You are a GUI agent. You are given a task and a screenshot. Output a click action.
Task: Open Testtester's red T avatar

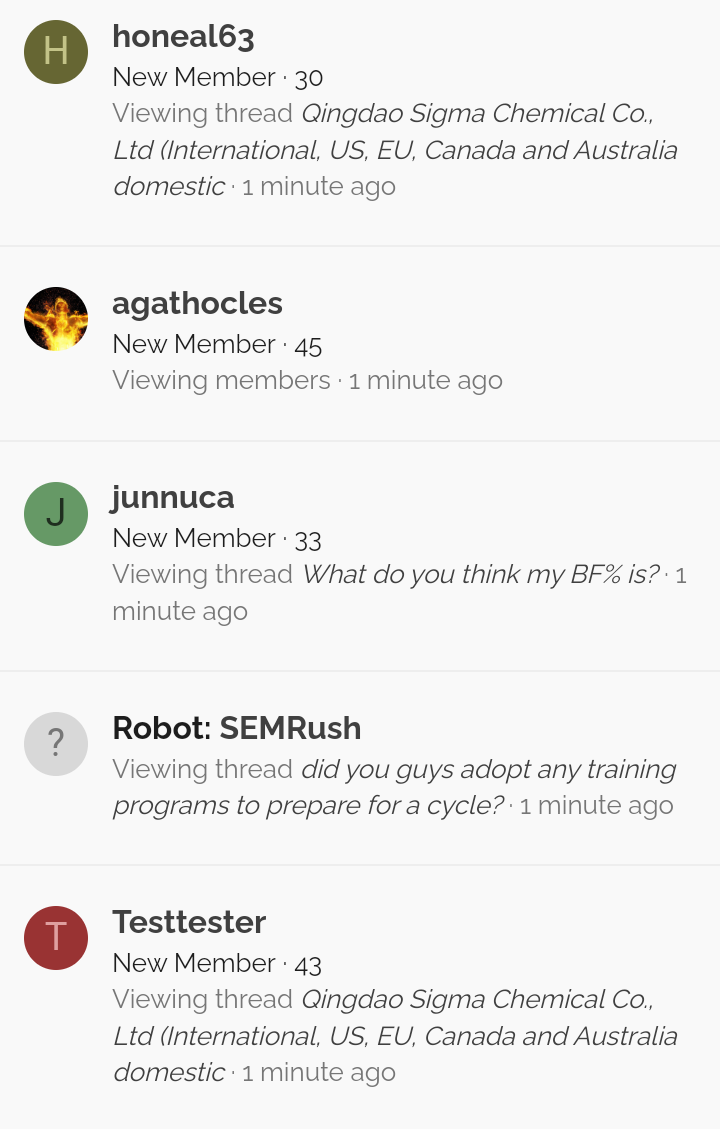(56, 938)
